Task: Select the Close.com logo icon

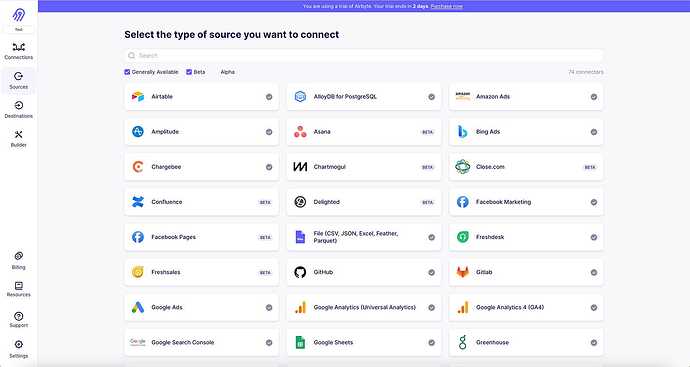Action: coord(462,167)
